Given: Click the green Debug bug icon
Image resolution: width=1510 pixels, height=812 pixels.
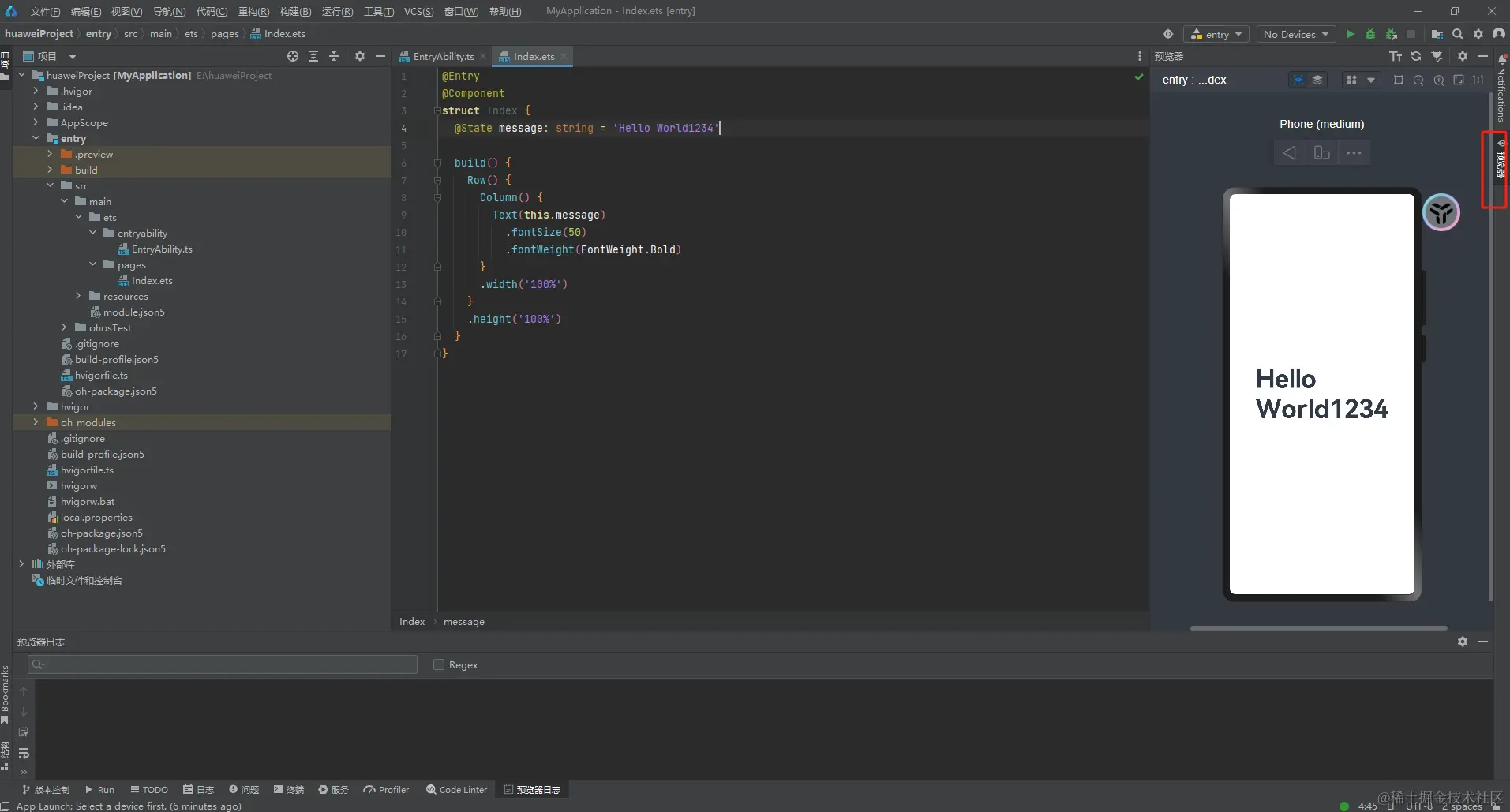Looking at the screenshot, I should click(1370, 34).
